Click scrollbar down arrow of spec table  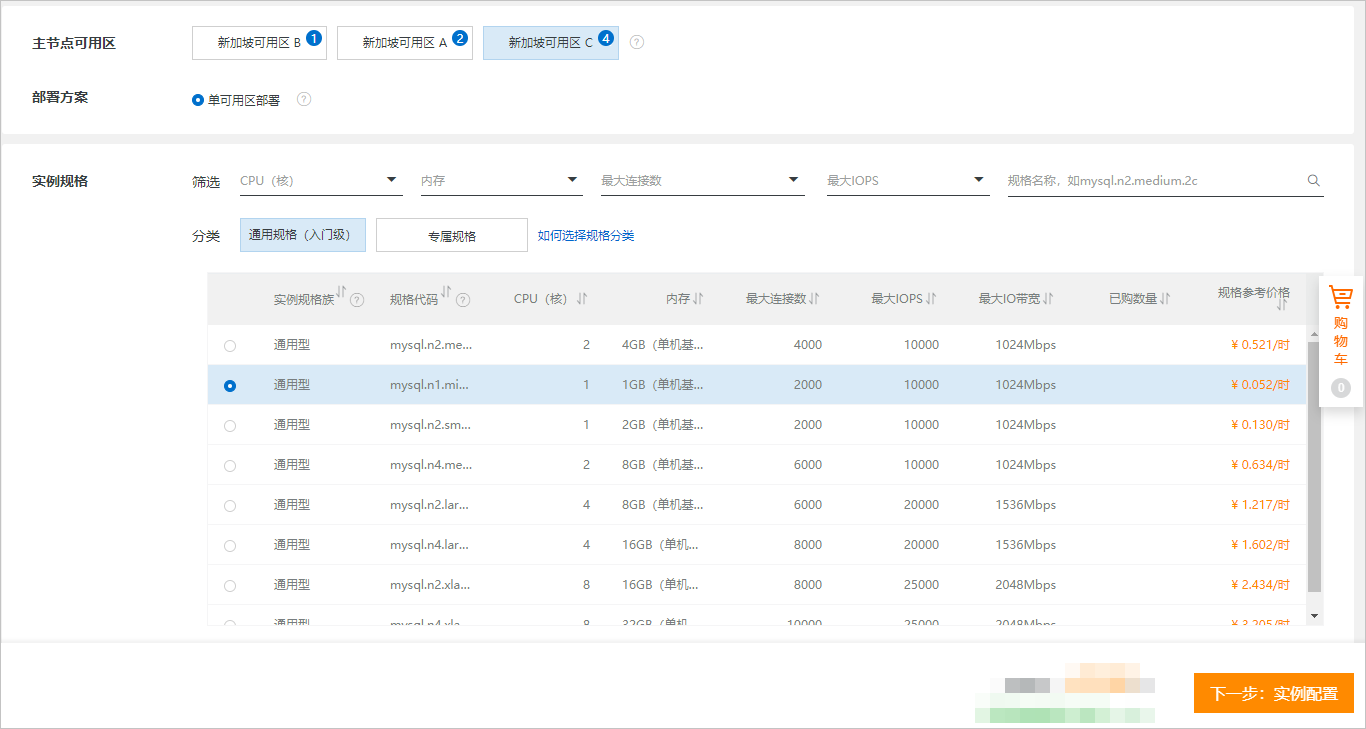coord(1315,616)
